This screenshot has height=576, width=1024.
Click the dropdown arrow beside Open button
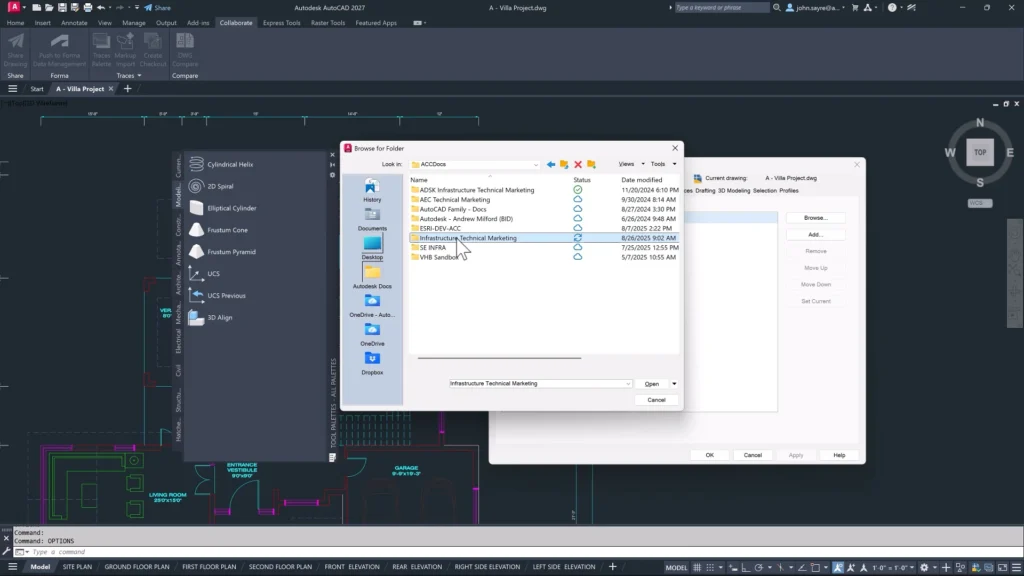674,384
